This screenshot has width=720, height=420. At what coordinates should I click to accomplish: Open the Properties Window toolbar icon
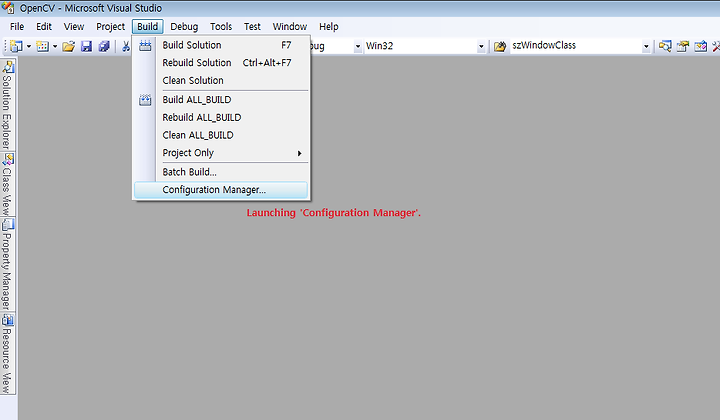683,46
